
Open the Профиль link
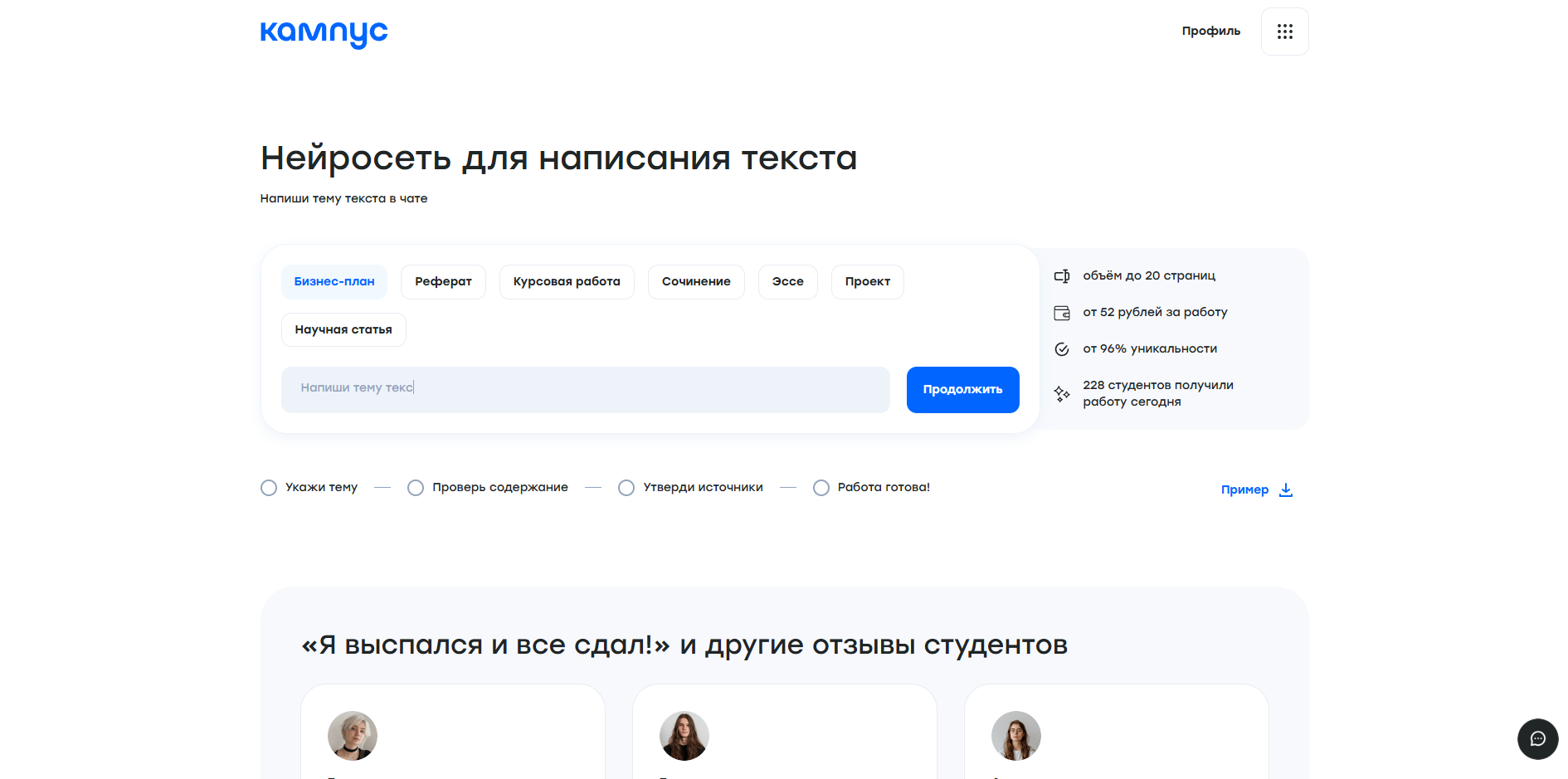point(1210,32)
